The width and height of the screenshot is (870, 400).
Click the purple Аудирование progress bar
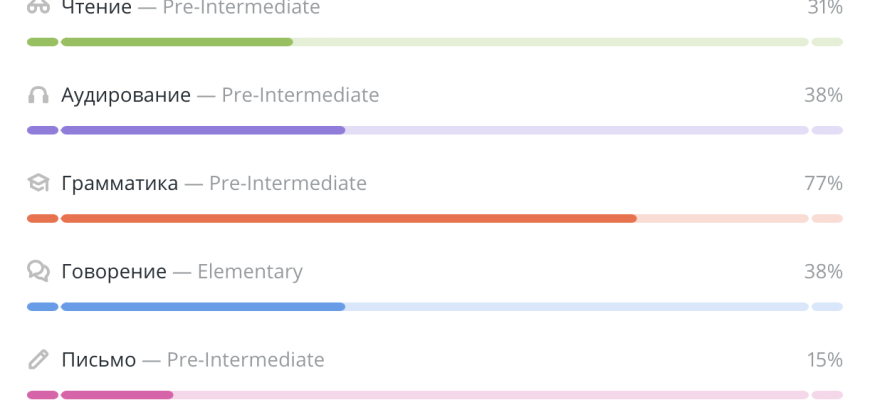point(434,130)
